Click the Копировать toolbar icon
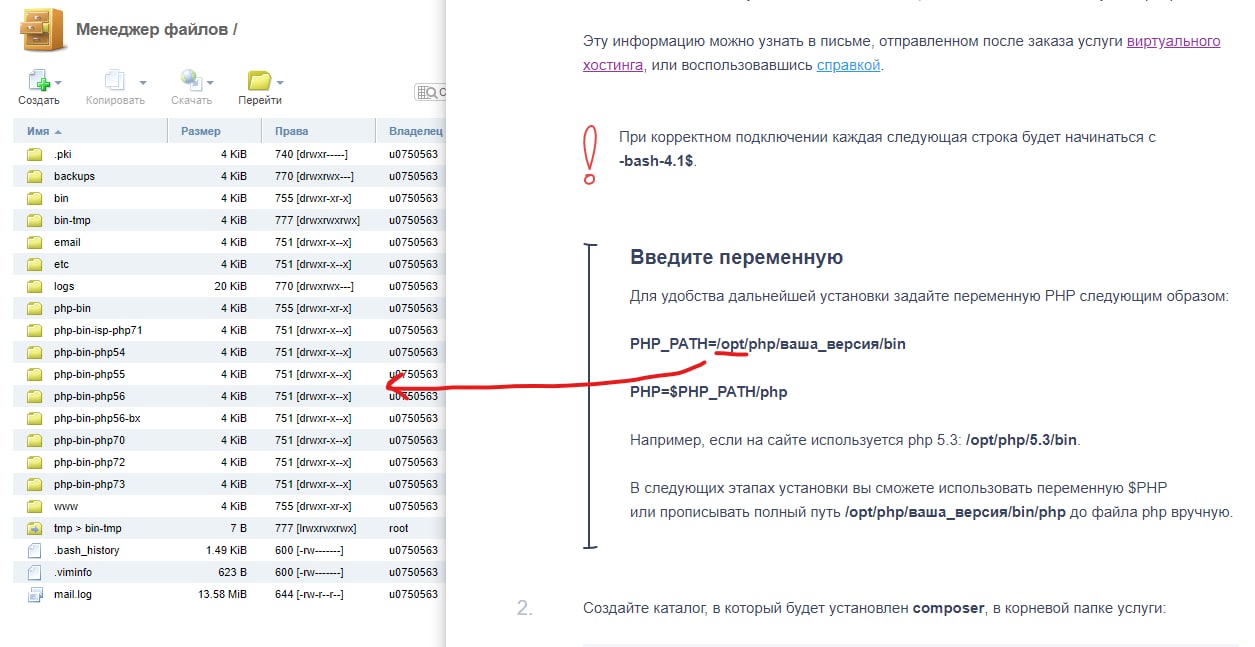 [113, 82]
